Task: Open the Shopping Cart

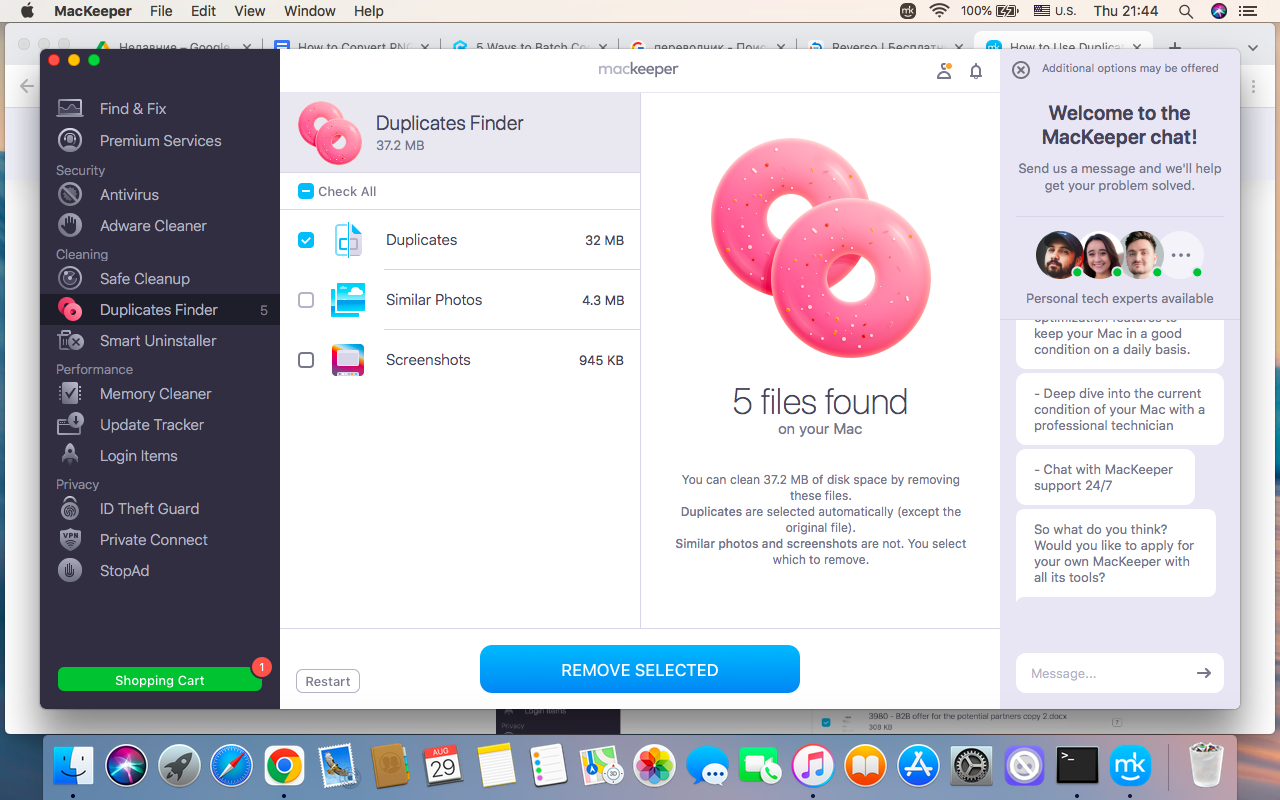Action: point(159,679)
